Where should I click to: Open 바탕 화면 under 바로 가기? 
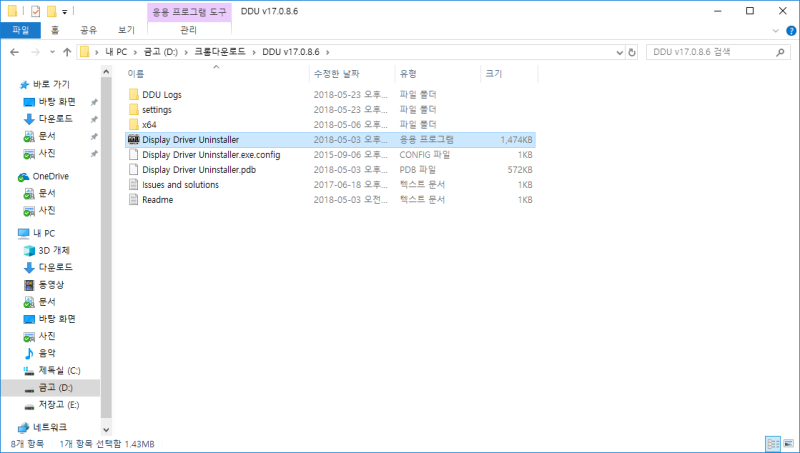tap(57, 102)
